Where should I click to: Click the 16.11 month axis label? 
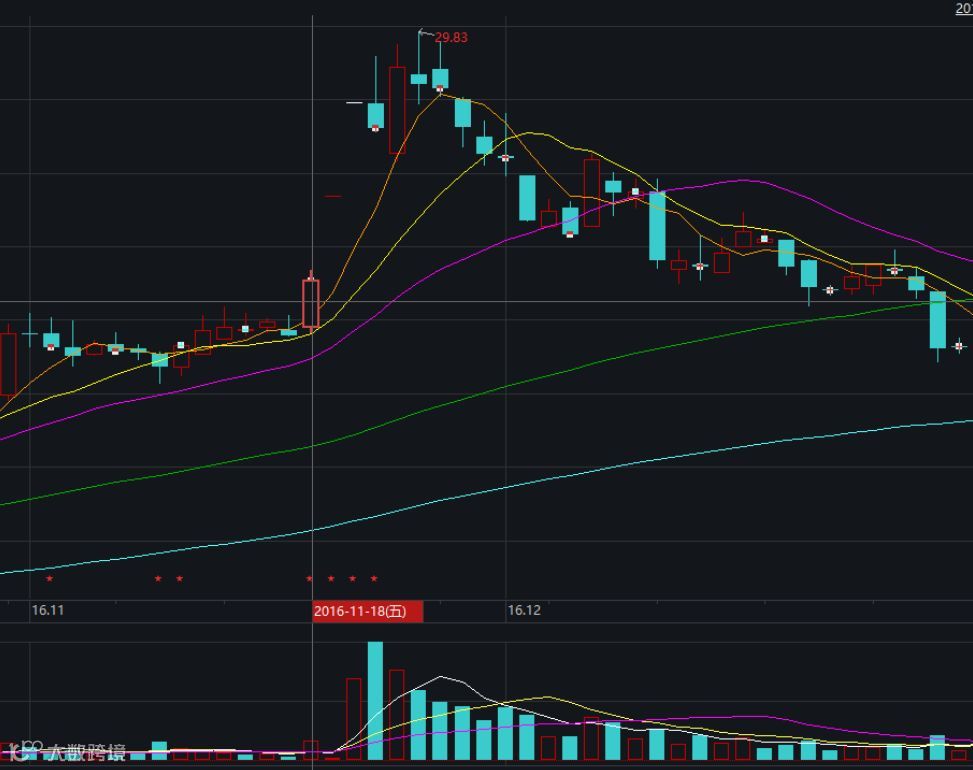coord(48,611)
